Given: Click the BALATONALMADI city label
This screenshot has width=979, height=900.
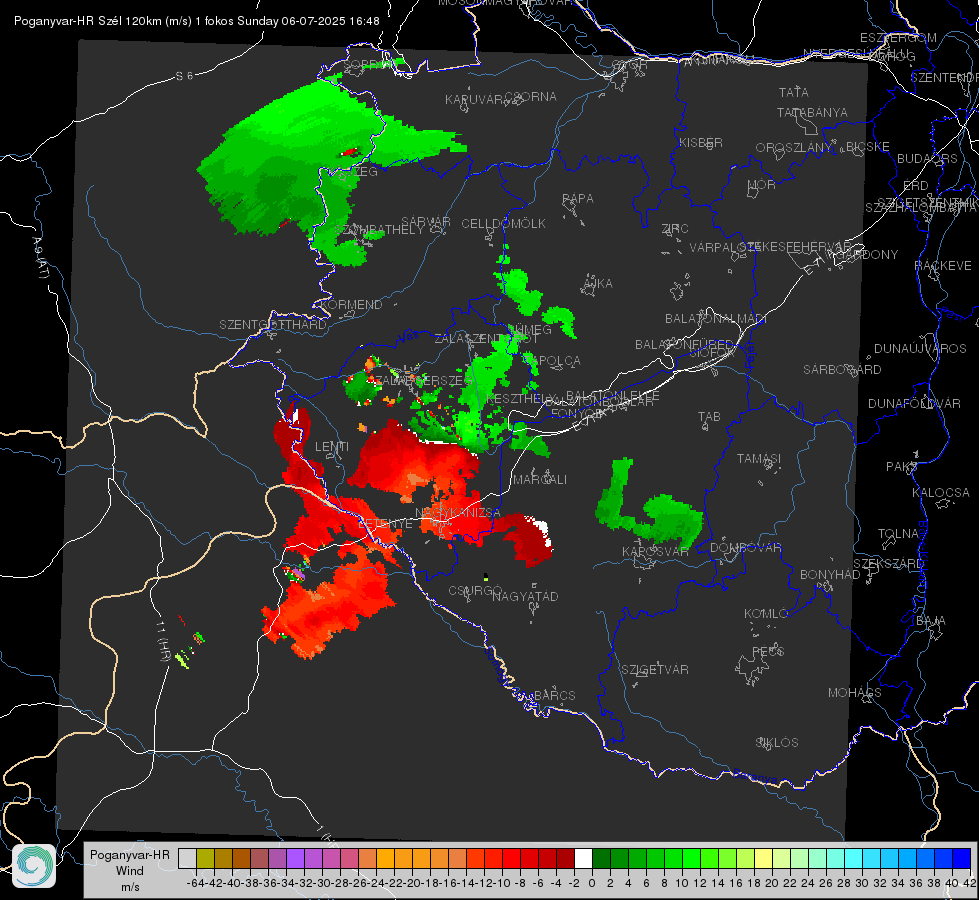Looking at the screenshot, I should [716, 318].
